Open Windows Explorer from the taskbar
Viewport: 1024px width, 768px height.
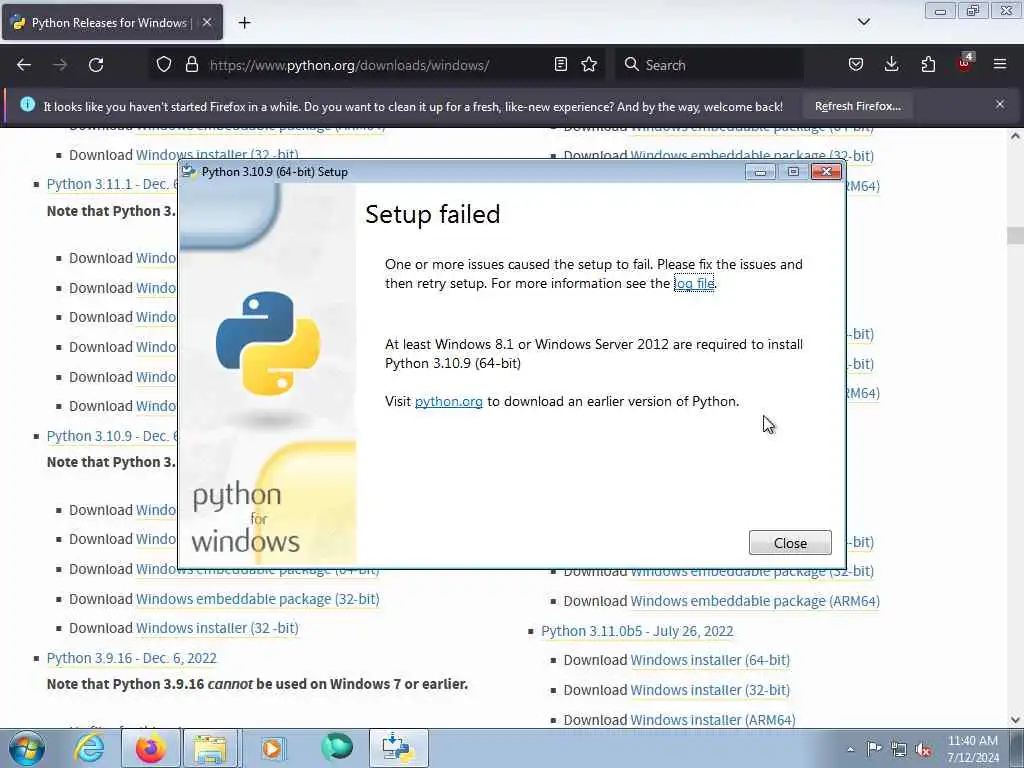210,748
